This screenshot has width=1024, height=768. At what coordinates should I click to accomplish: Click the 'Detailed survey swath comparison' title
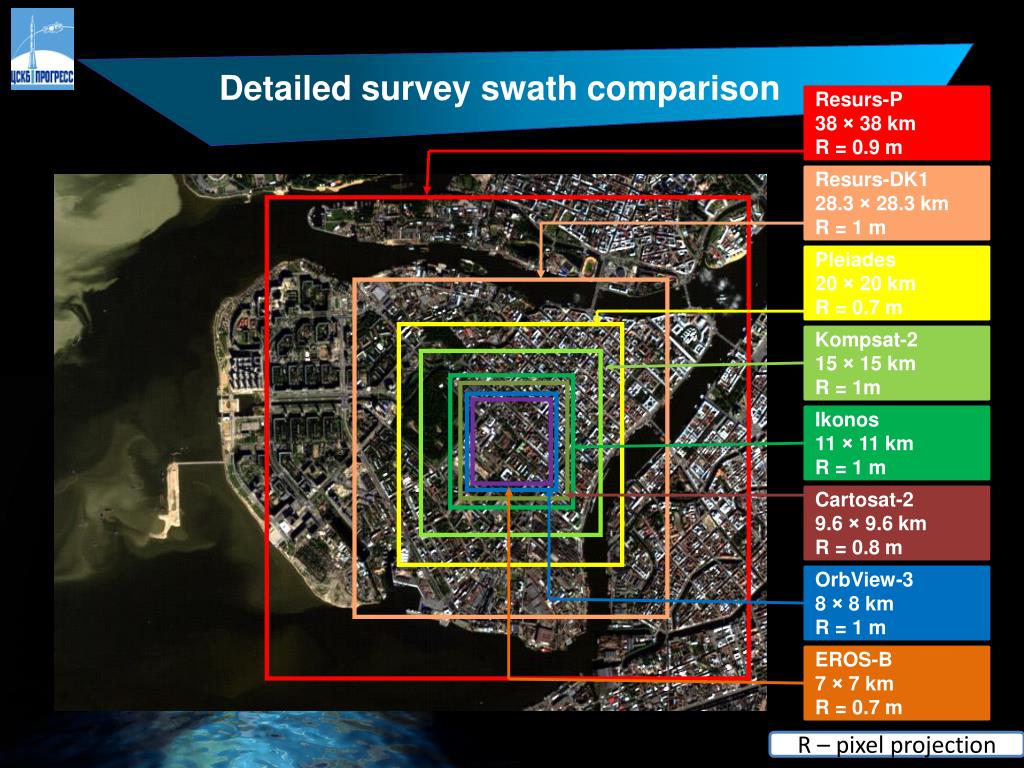(x=500, y=88)
